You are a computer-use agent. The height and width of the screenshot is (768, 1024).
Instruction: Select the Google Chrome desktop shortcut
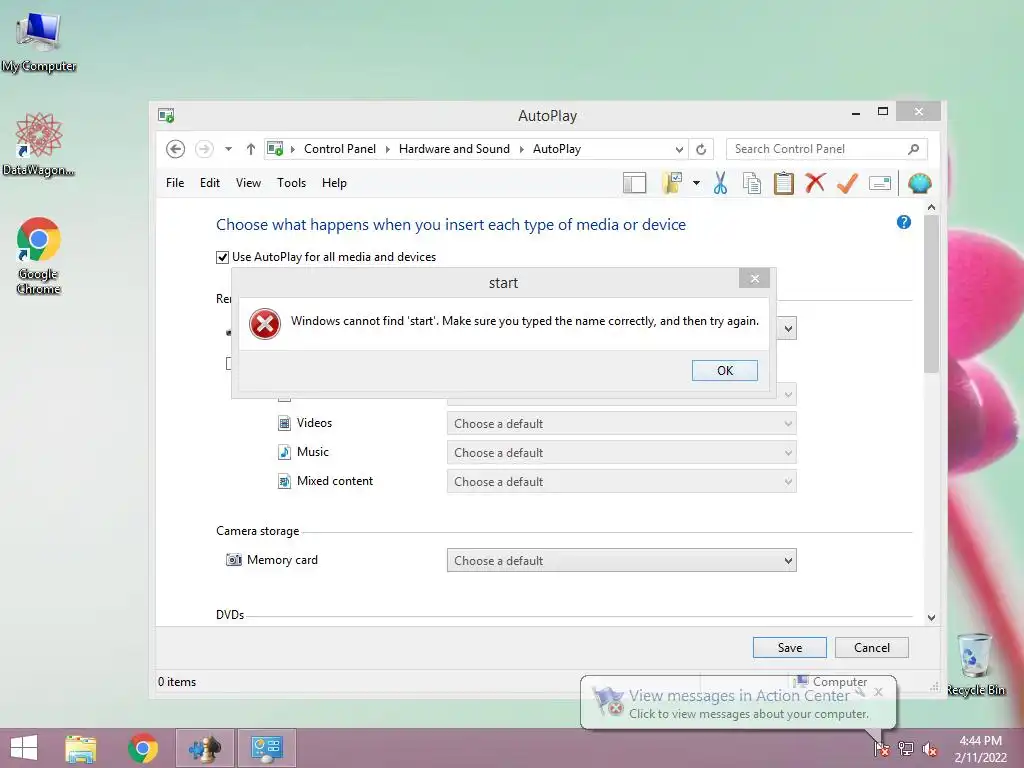tap(39, 255)
